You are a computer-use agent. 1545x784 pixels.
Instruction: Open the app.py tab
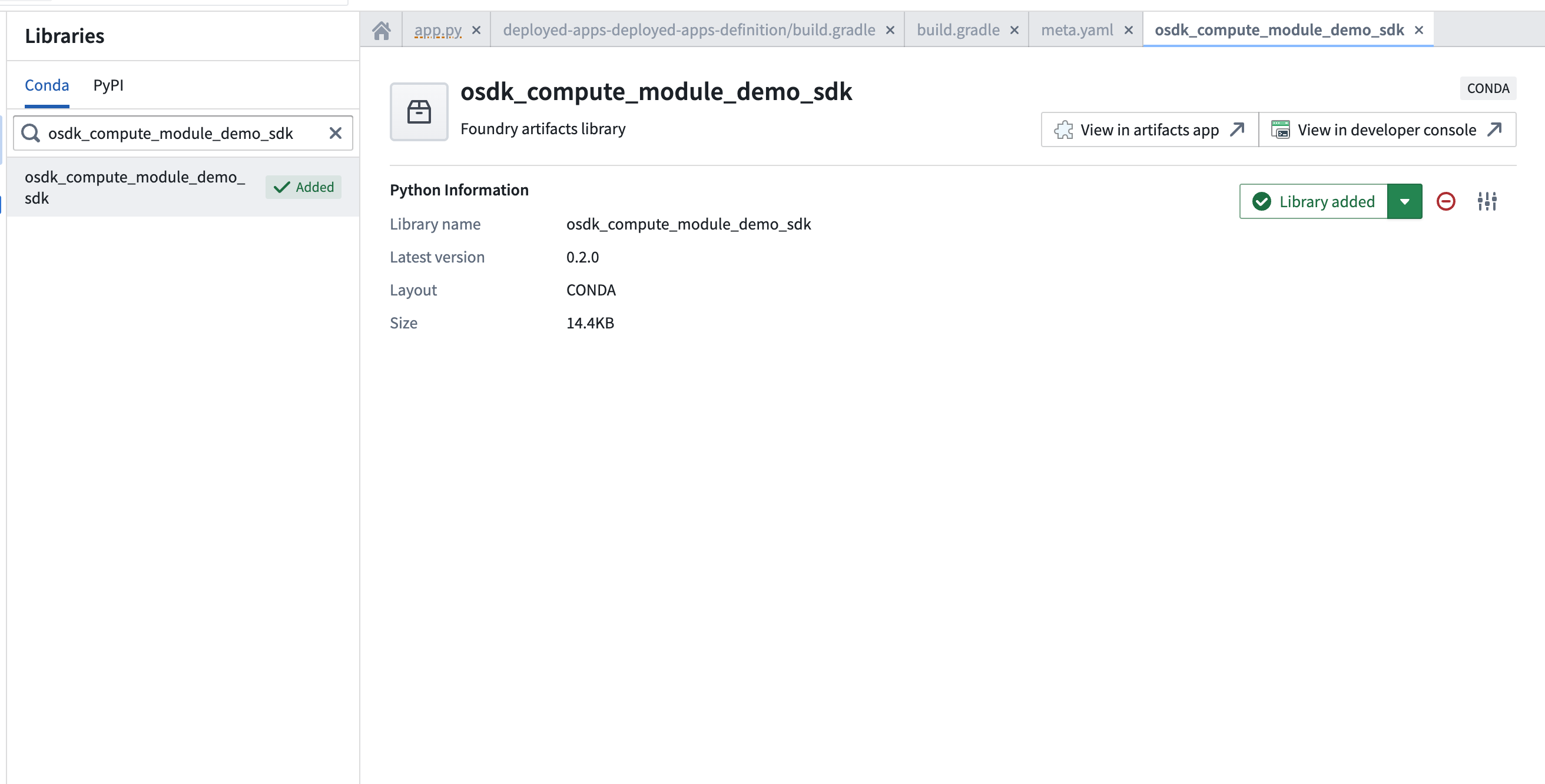tap(437, 29)
